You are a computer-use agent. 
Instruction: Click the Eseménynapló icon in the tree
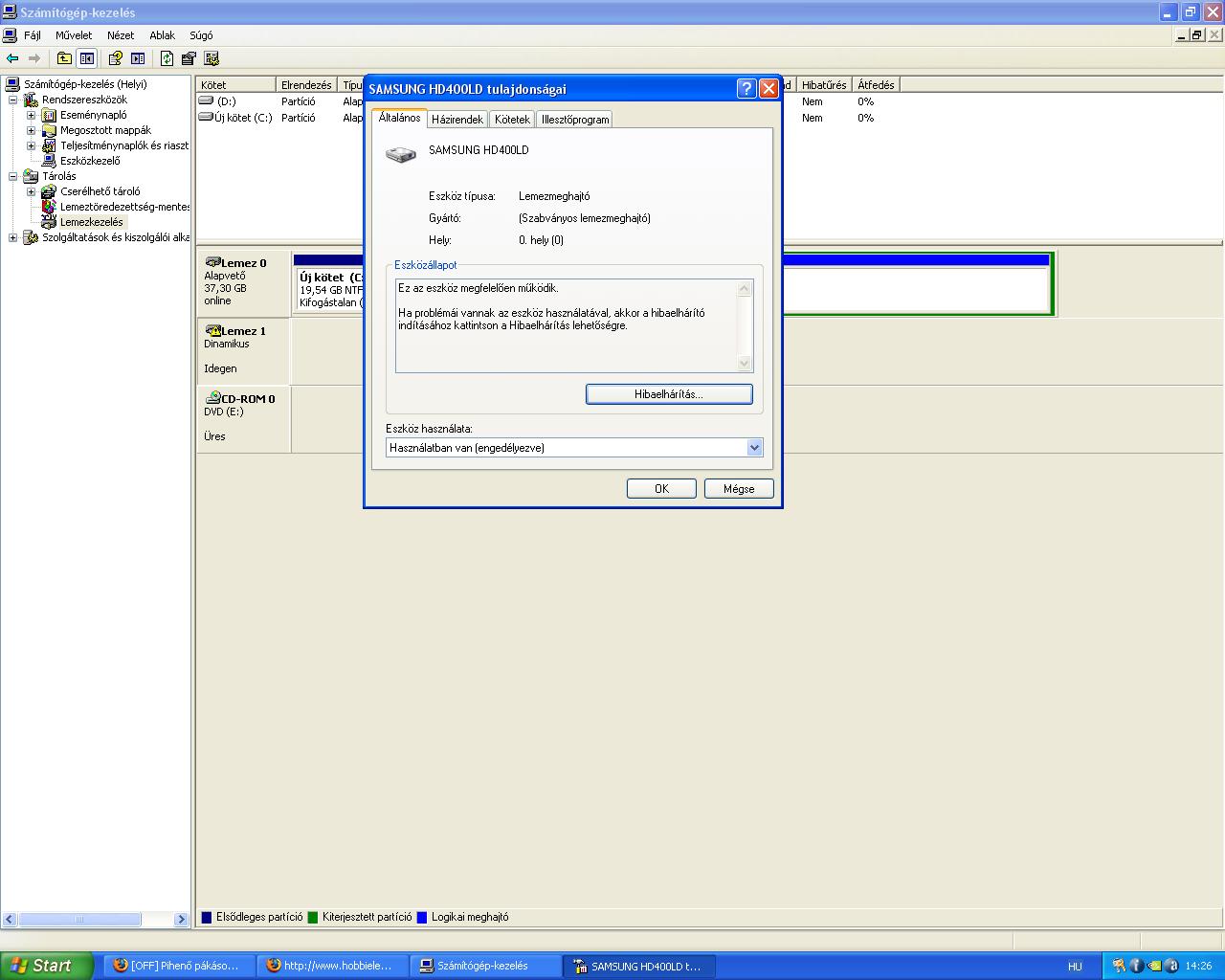click(49, 115)
